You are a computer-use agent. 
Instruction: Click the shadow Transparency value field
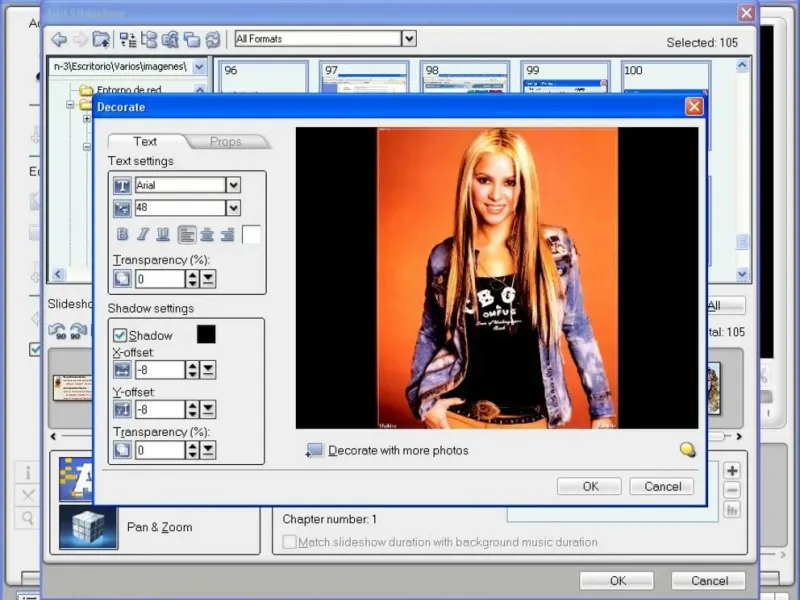click(x=160, y=450)
